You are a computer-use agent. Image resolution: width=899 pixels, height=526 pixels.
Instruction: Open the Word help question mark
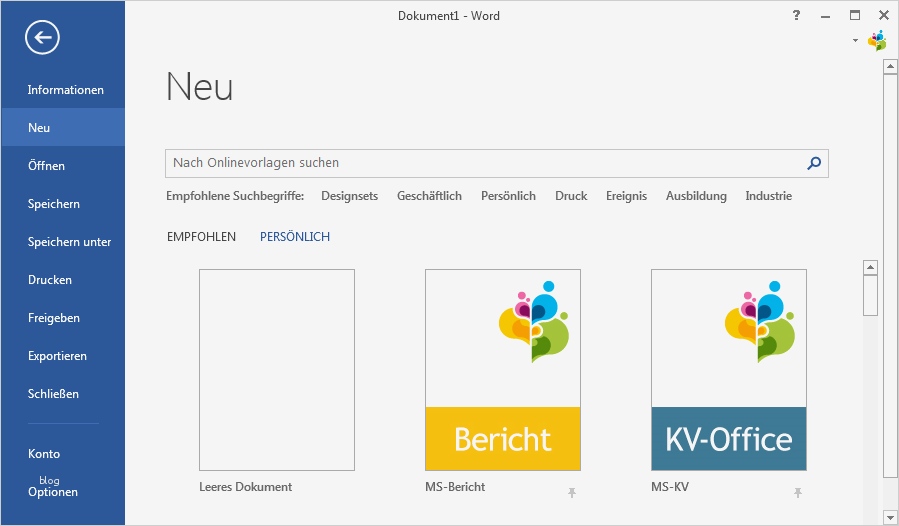coord(796,15)
